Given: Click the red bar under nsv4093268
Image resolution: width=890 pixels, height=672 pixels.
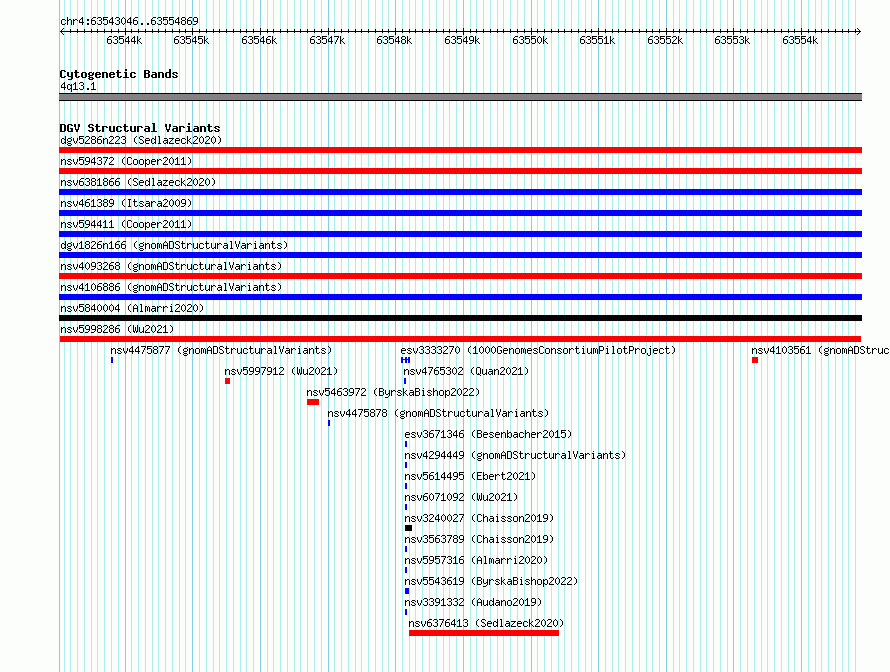Looking at the screenshot, I should click(460, 276).
